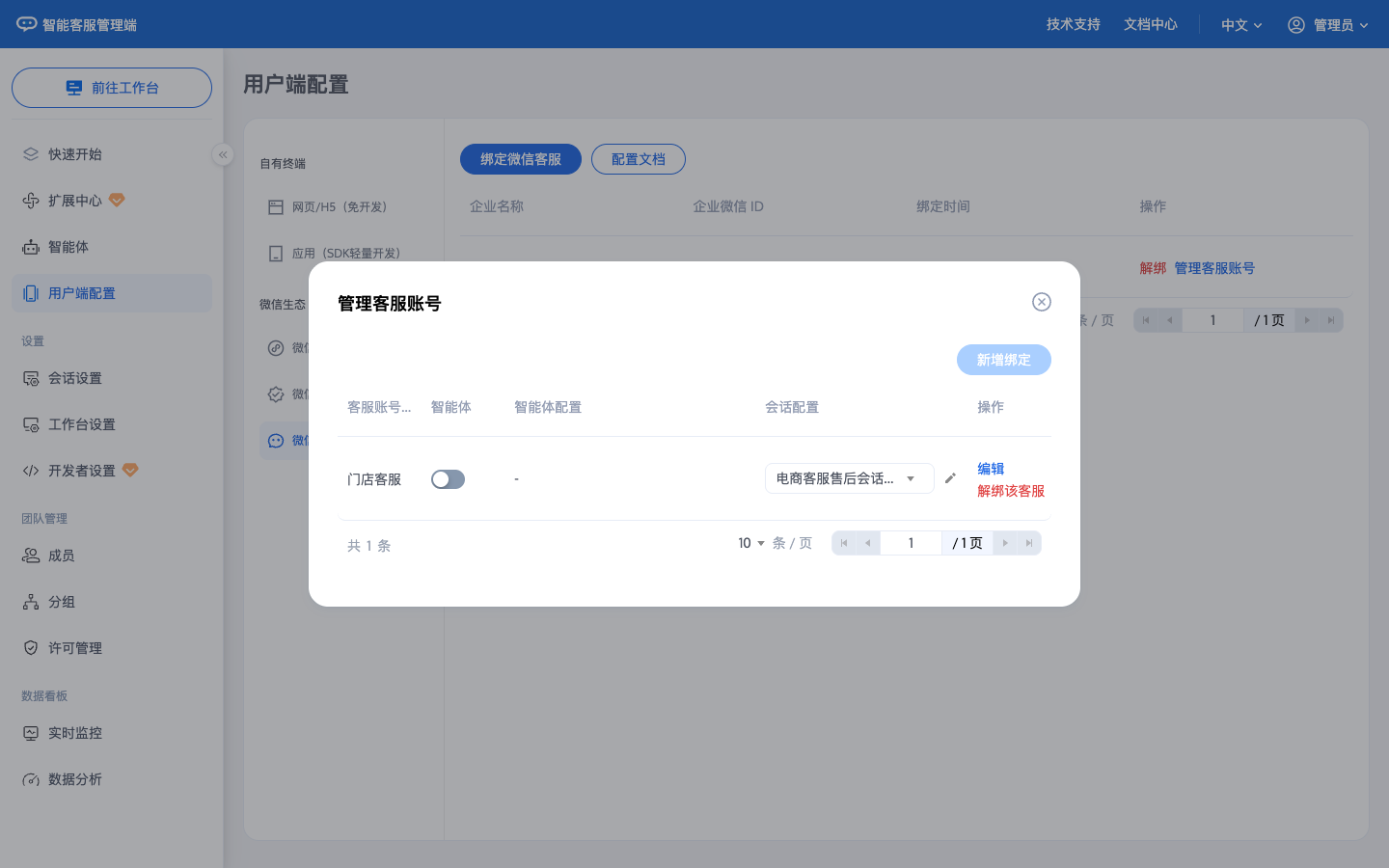
Task: Open 数据分析 in the sidebar
Action: [x=112, y=779]
